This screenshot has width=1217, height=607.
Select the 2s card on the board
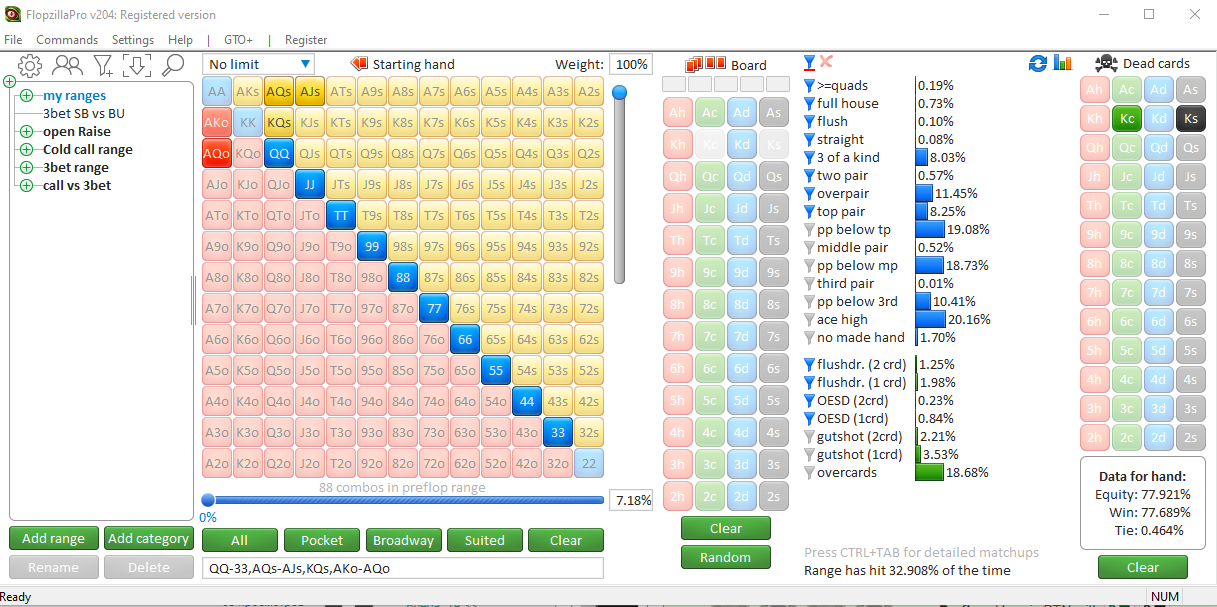[773, 496]
